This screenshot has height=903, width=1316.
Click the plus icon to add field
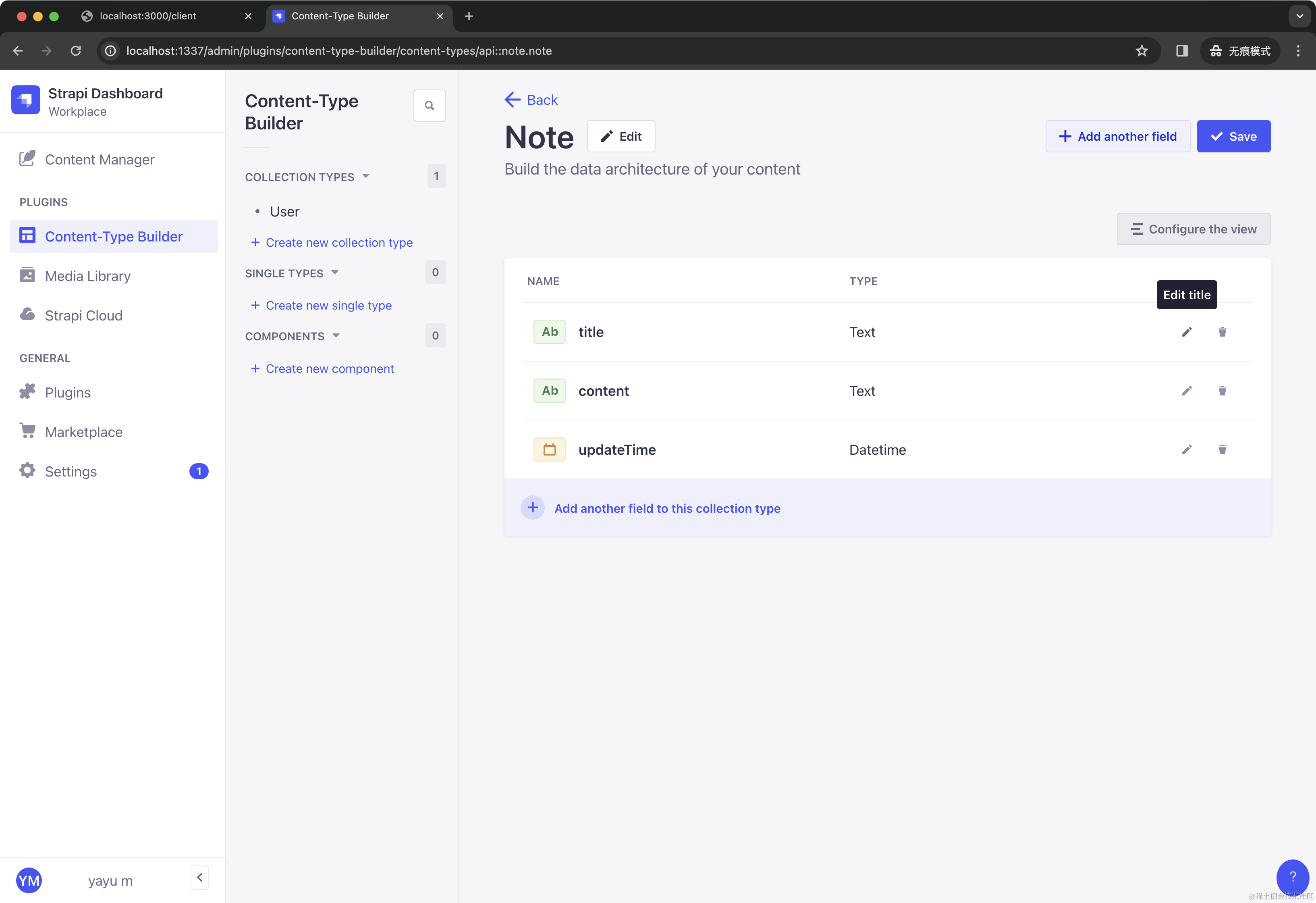click(x=532, y=508)
